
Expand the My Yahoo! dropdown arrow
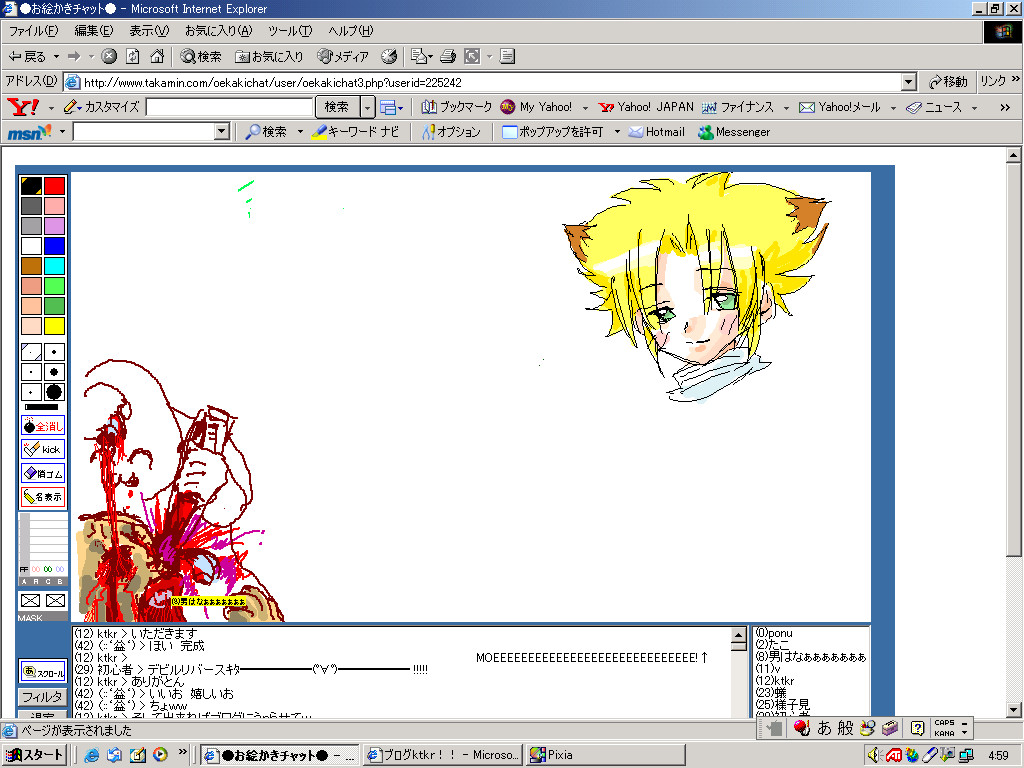585,108
